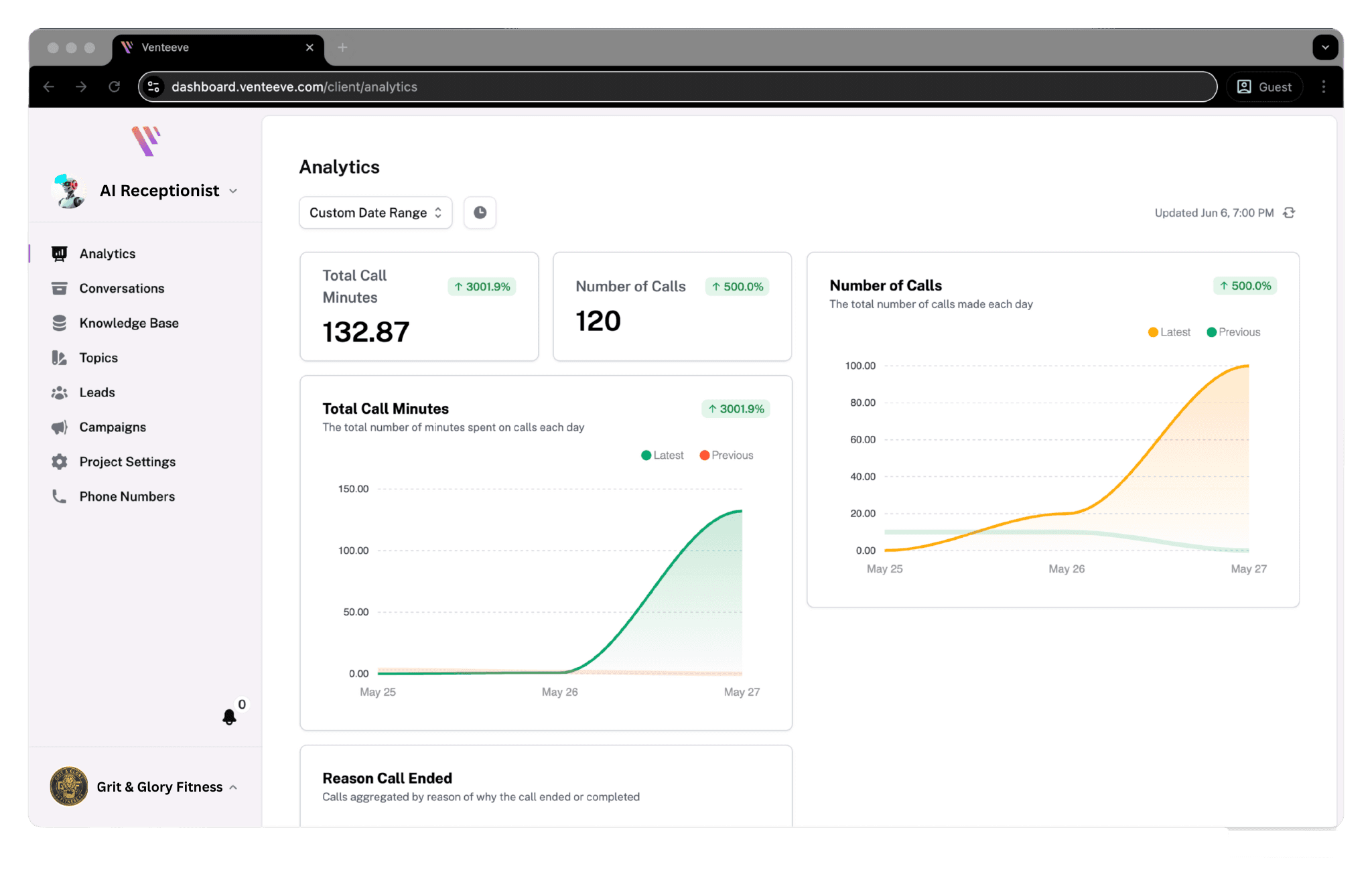Click the Knowledge Base database icon
This screenshot has width=1372, height=872.
pos(59,323)
